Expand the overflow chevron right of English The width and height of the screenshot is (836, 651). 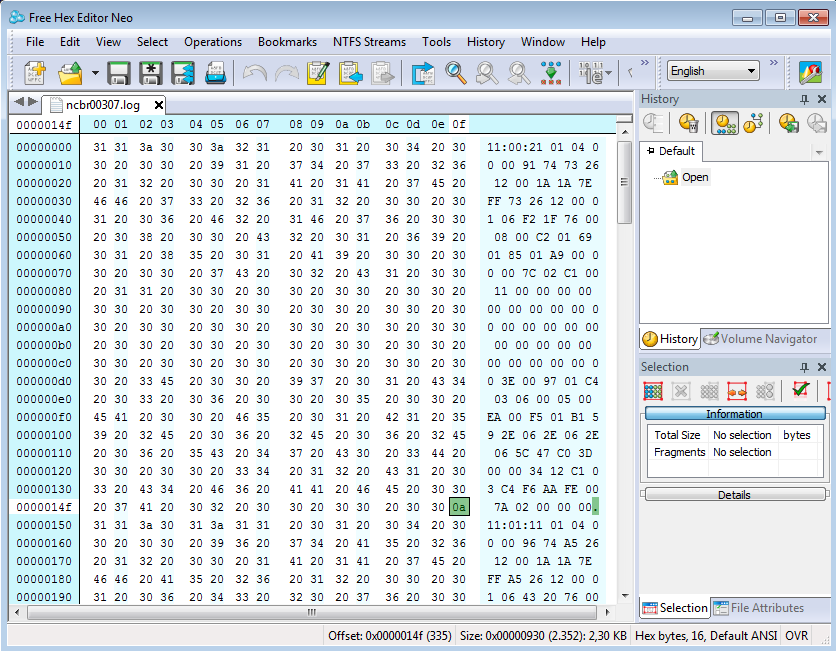[x=774, y=62]
